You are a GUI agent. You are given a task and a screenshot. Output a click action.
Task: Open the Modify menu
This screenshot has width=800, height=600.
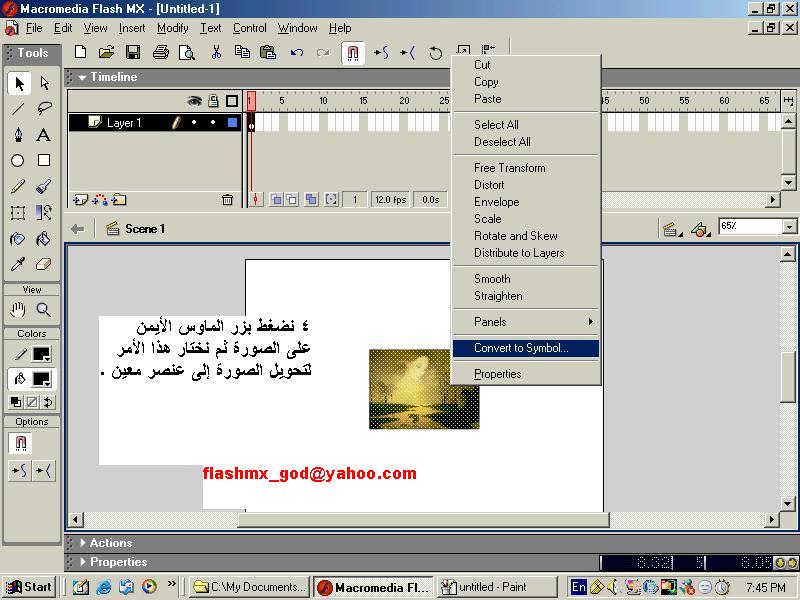pyautogui.click(x=172, y=28)
